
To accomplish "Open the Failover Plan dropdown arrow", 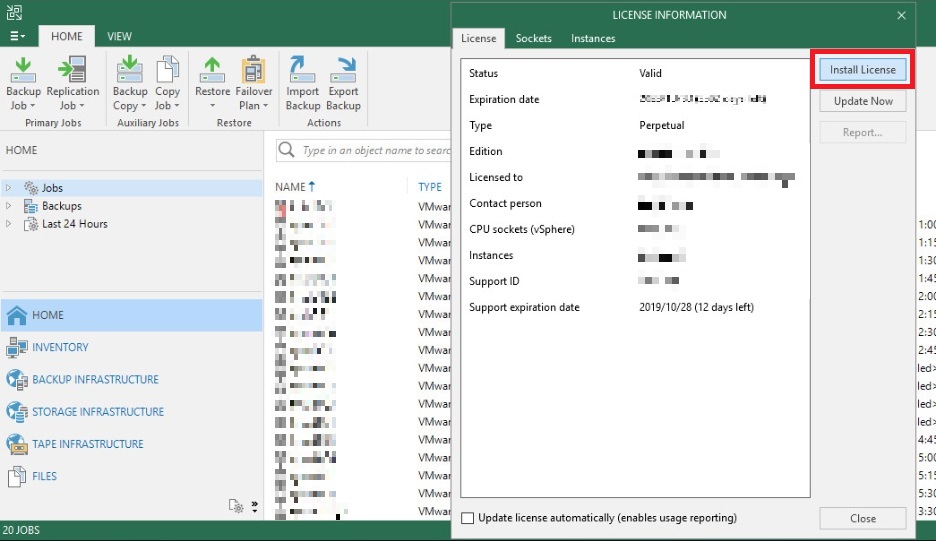I will [265, 106].
